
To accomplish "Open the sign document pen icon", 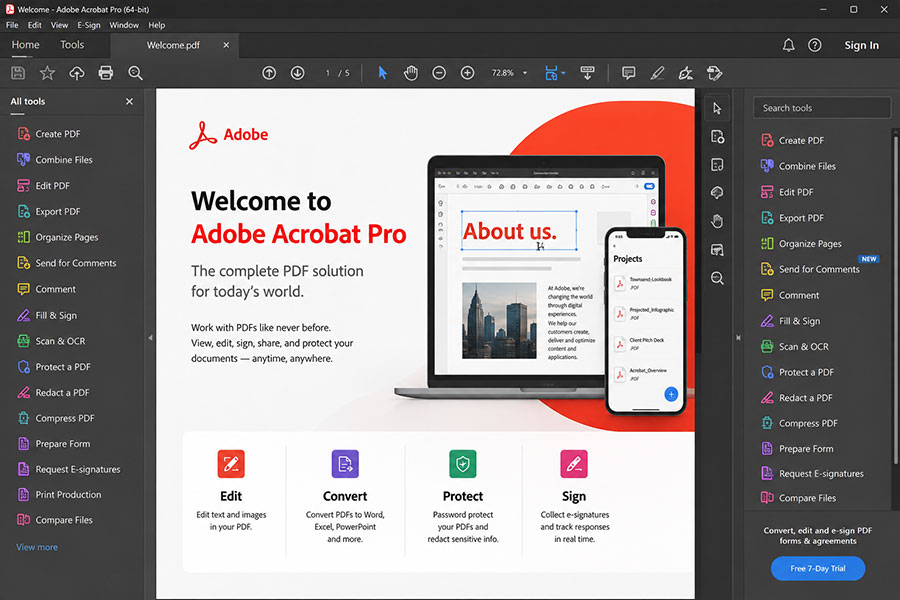I will point(685,73).
